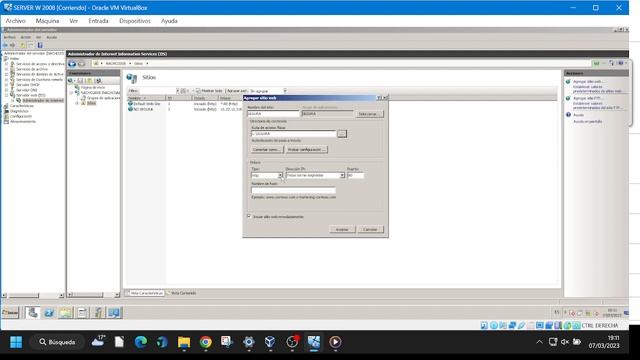Focus the Filtro text box
640x360 pixels.
tap(158, 91)
